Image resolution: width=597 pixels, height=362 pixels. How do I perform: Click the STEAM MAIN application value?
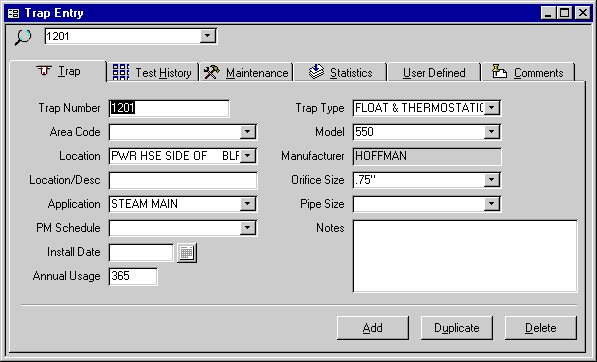(144, 204)
